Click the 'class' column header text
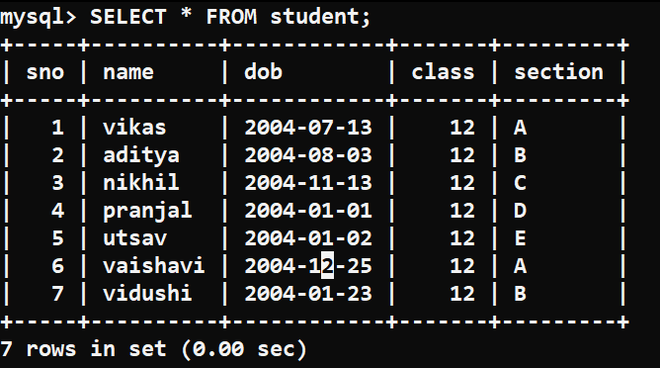Viewport: 660px width, 368px height. [x=443, y=71]
